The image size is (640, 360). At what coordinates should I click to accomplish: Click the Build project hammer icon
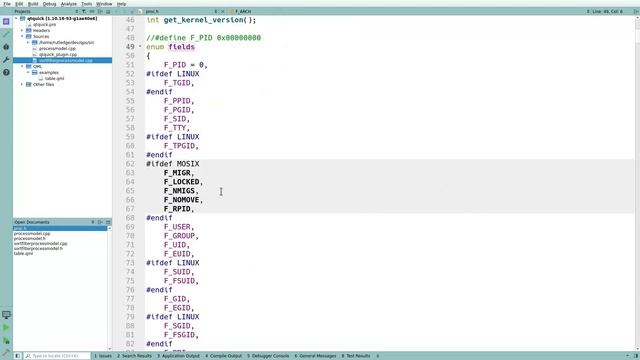point(6,352)
